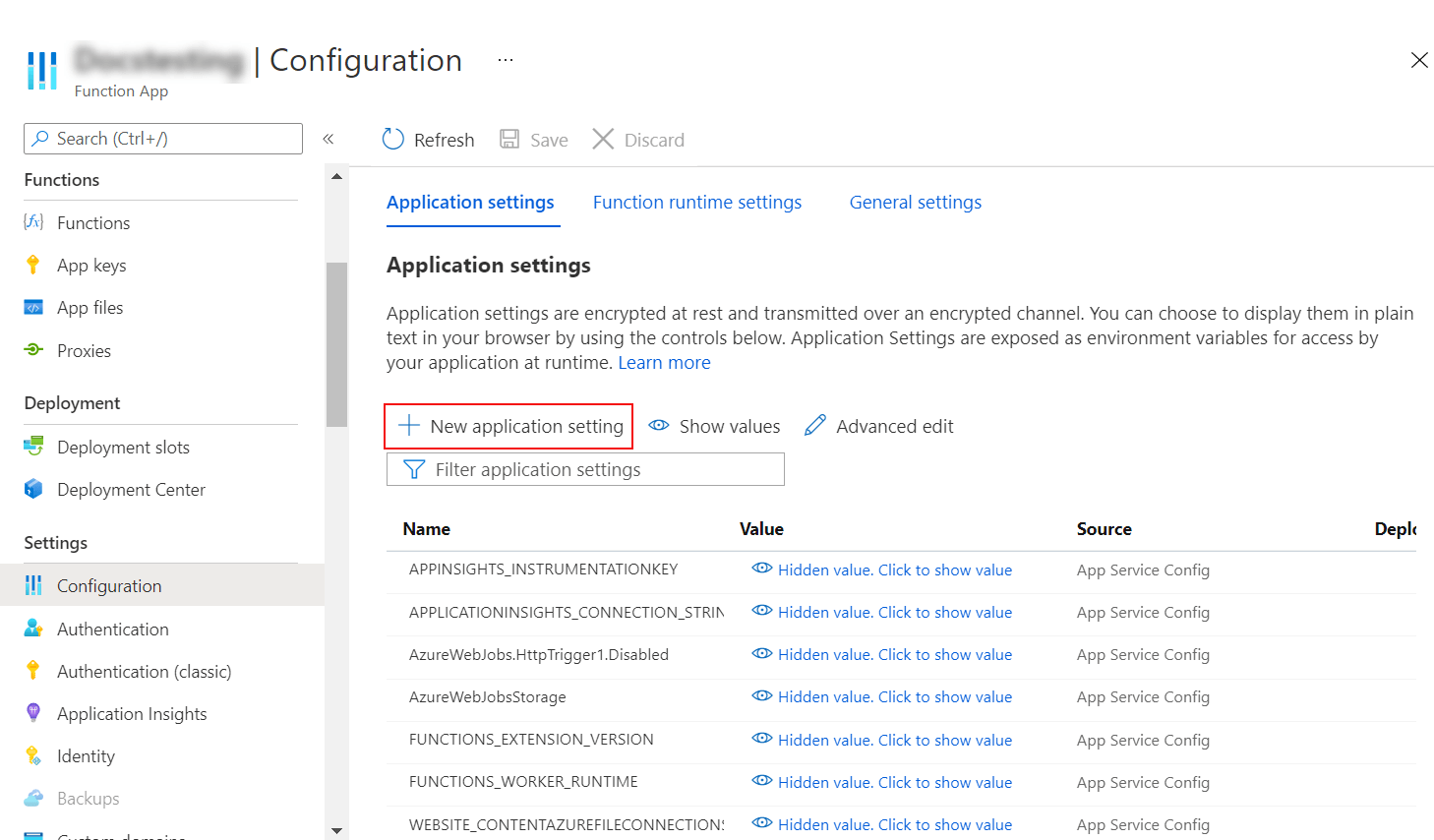The image size is (1434, 840).
Task: Click the sidebar scroll up arrow
Action: [x=336, y=177]
